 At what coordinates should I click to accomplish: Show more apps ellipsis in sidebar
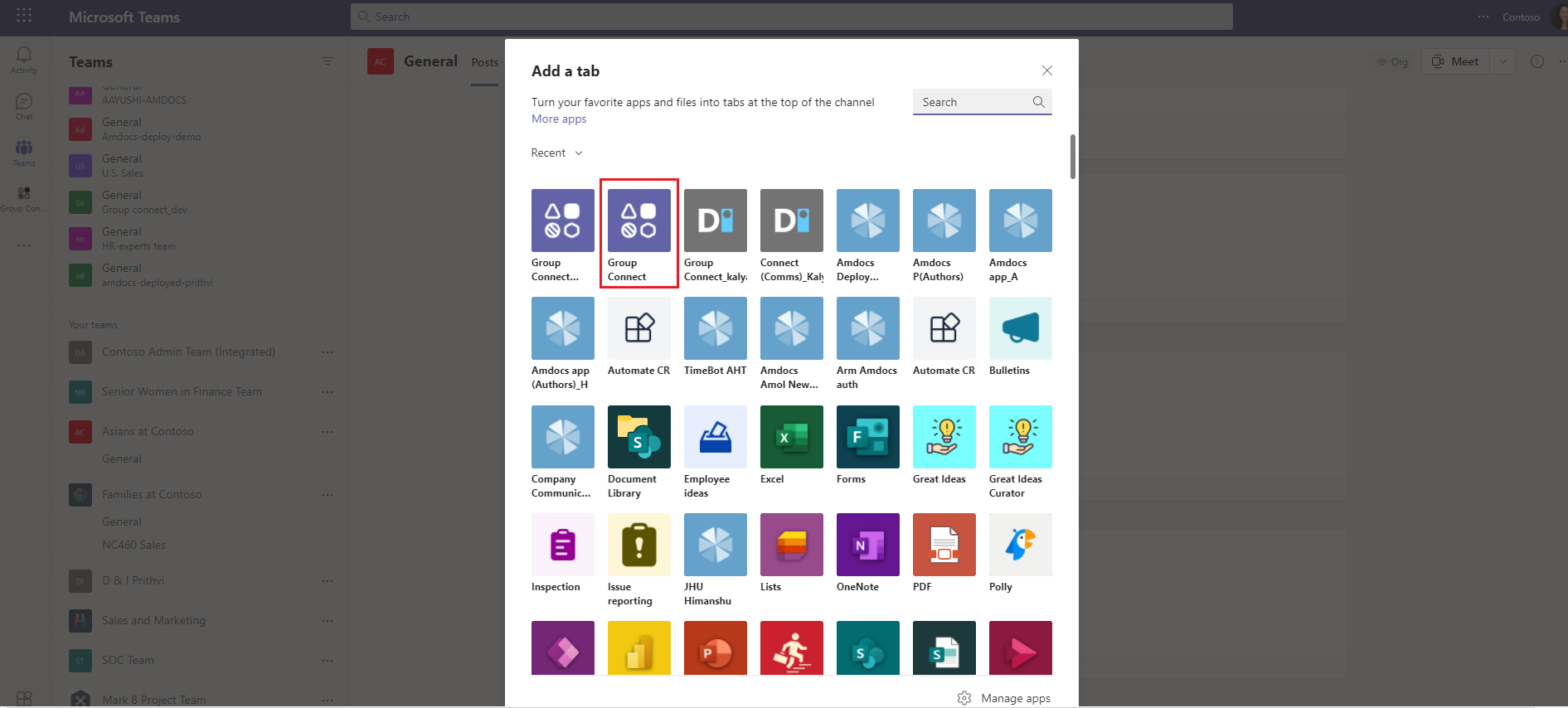[24, 245]
